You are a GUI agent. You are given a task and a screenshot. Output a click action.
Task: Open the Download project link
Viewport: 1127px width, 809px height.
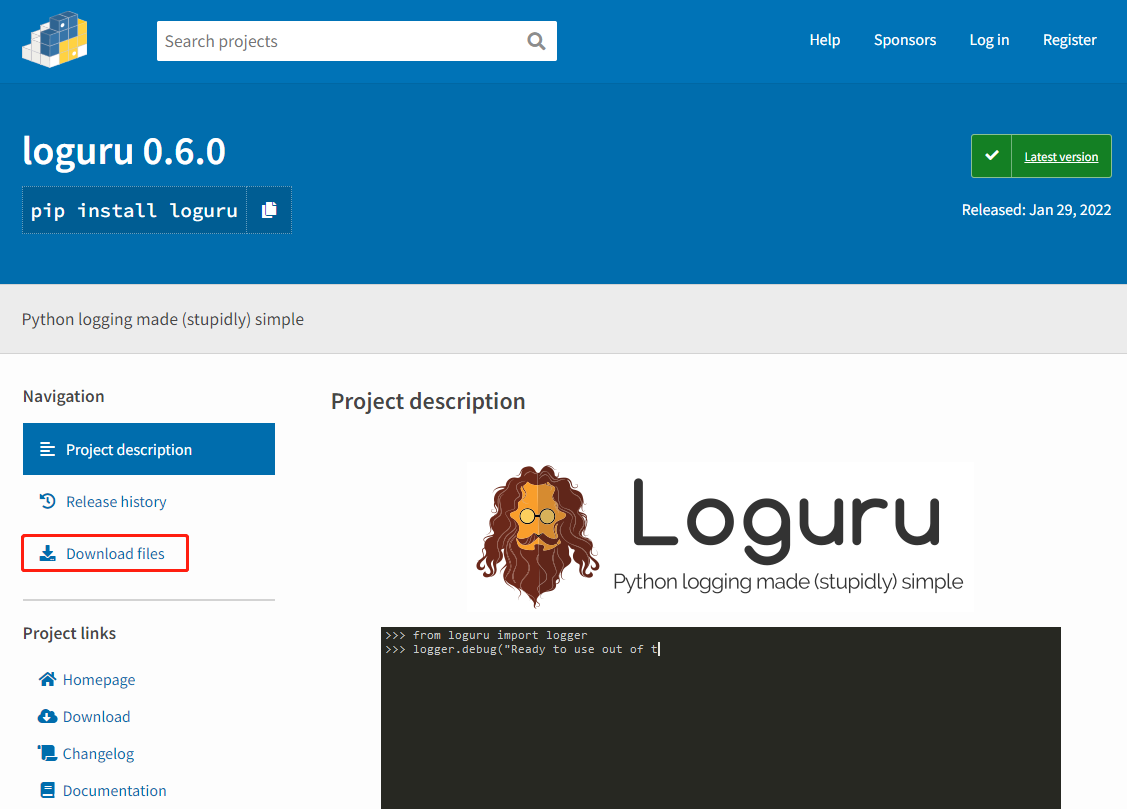pyautogui.click(x=96, y=717)
